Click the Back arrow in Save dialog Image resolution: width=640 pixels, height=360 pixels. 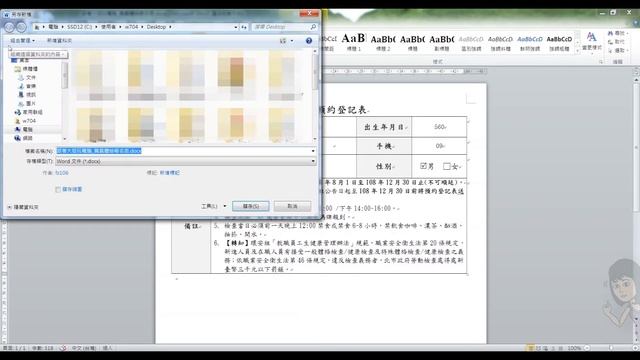pos(10,27)
